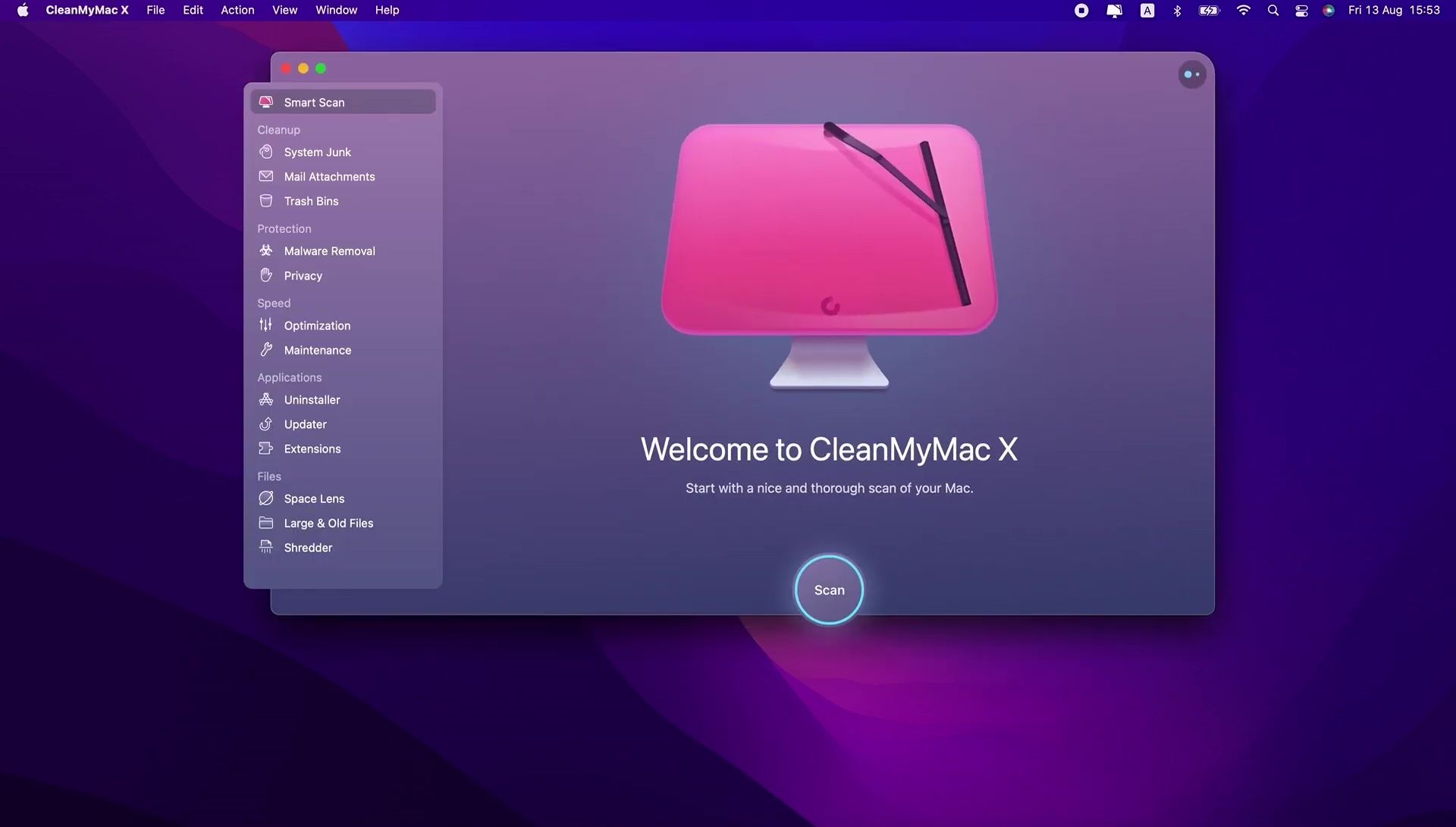Select Maintenance label in sidebar
The image size is (1456, 827).
click(317, 350)
